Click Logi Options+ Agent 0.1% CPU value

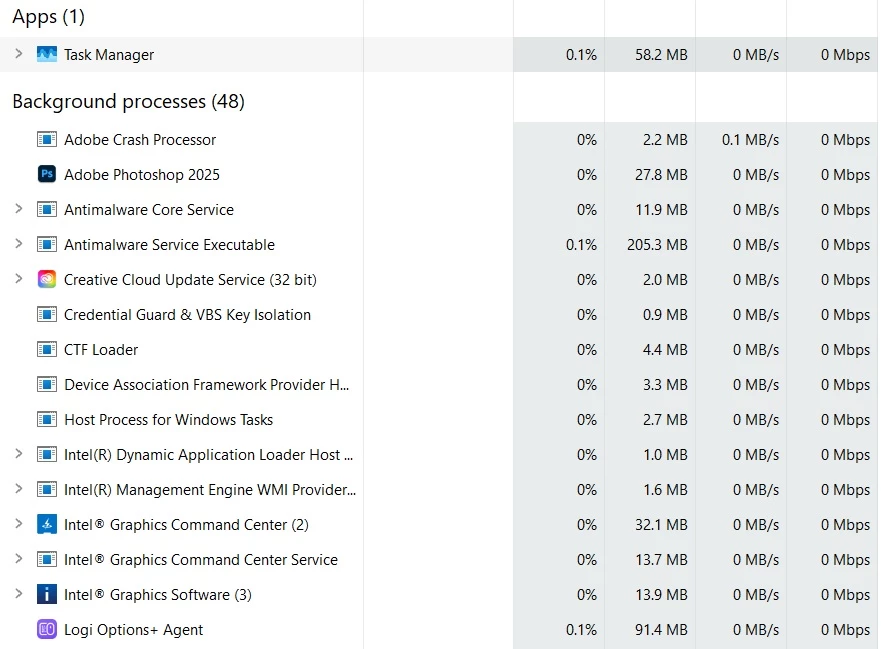coord(581,629)
